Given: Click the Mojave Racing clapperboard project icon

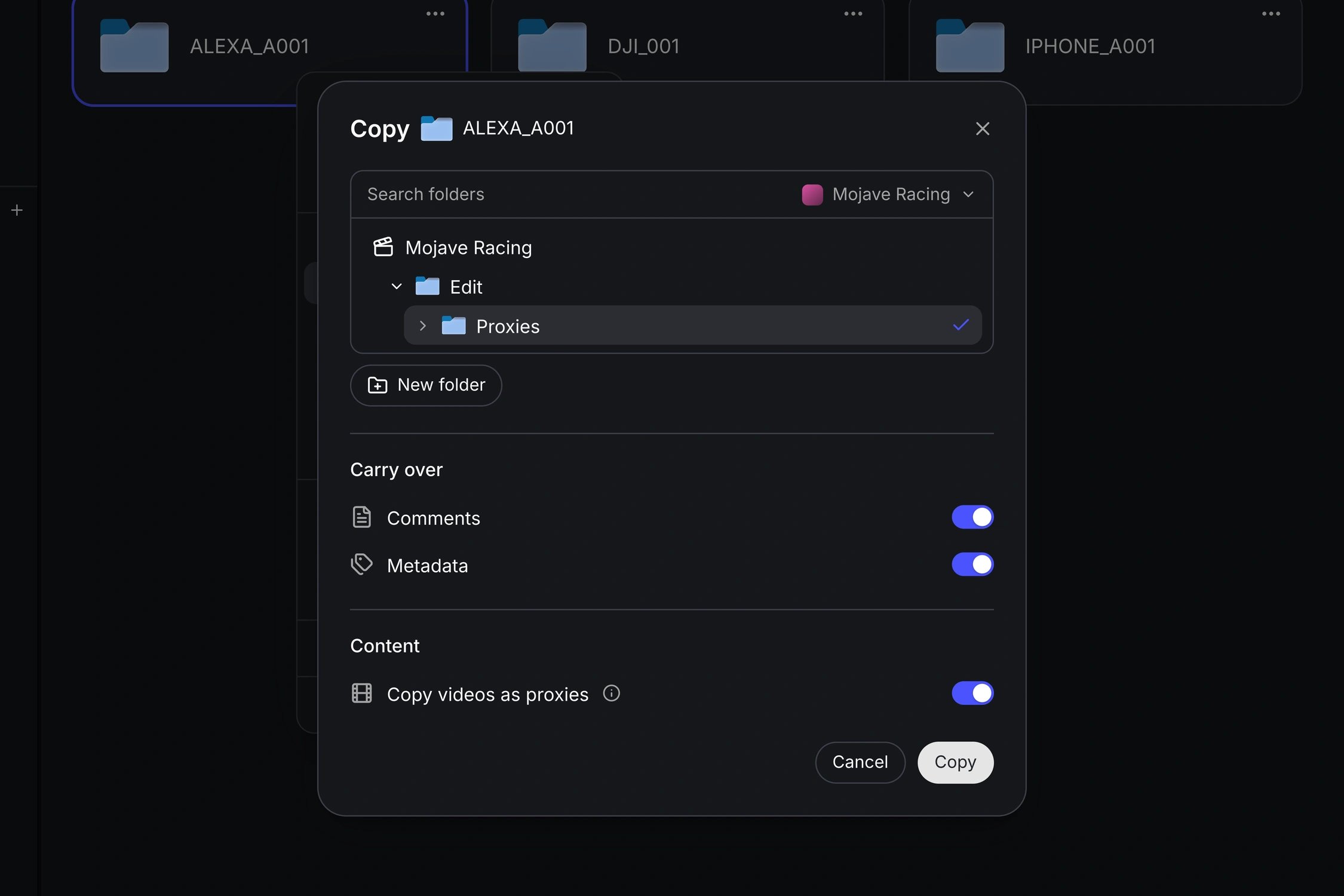Looking at the screenshot, I should click(383, 247).
